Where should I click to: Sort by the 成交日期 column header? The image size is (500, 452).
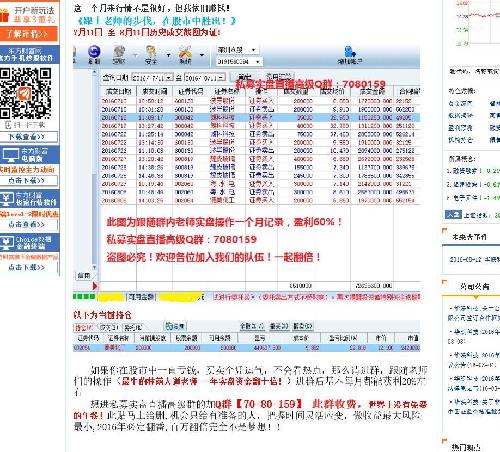118,91
